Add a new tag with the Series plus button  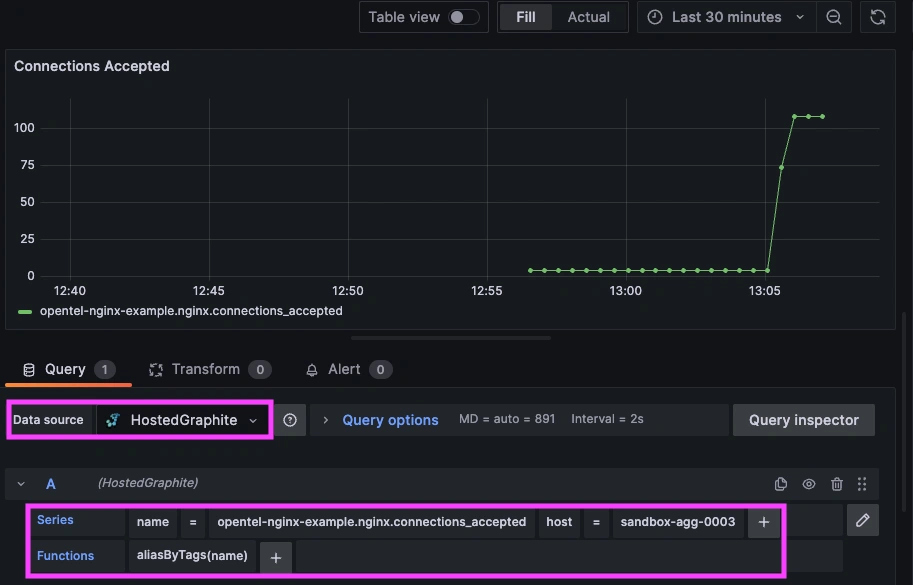pyautogui.click(x=763, y=522)
